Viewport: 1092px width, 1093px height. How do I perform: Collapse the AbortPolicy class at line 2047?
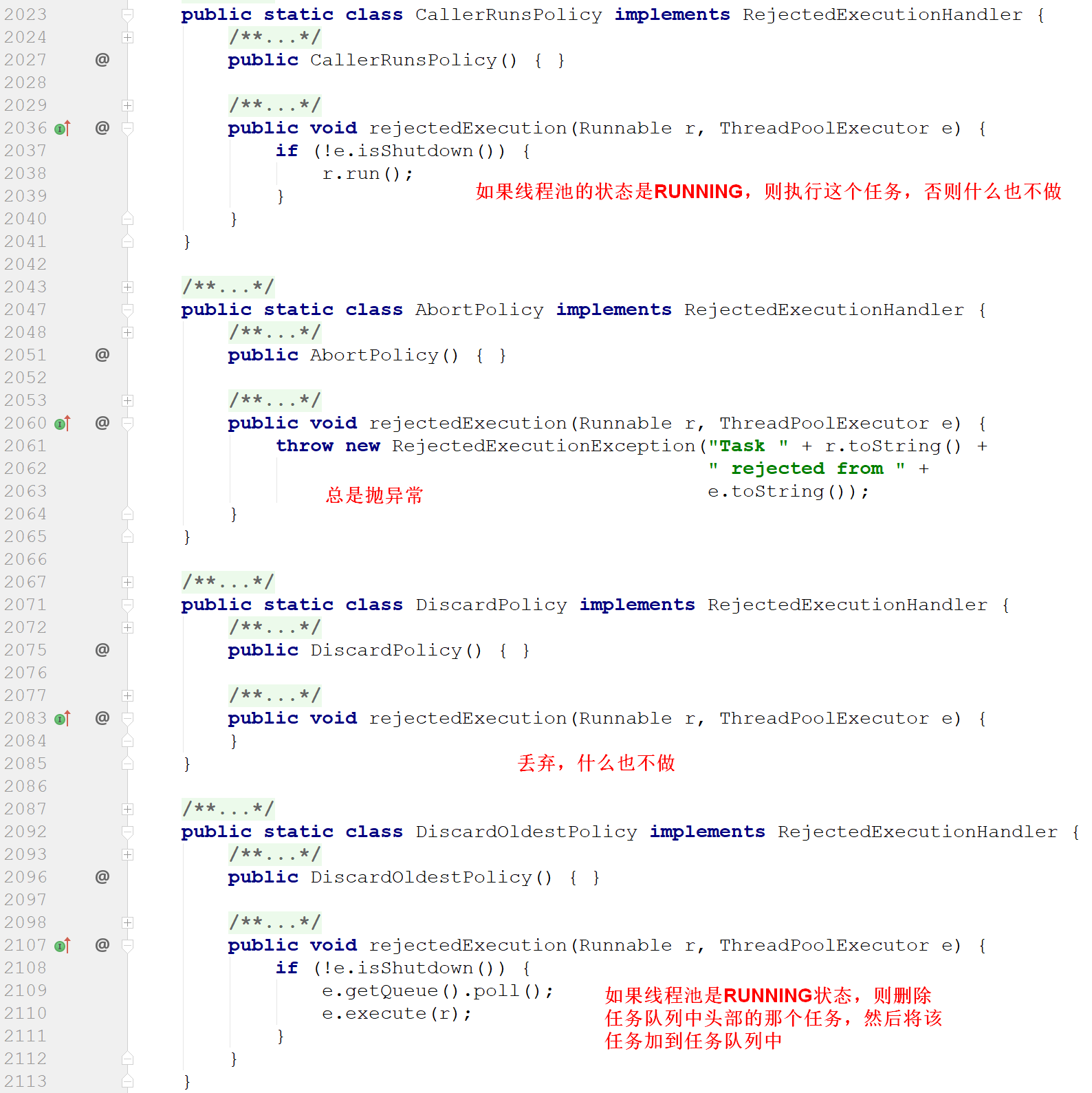tap(127, 310)
